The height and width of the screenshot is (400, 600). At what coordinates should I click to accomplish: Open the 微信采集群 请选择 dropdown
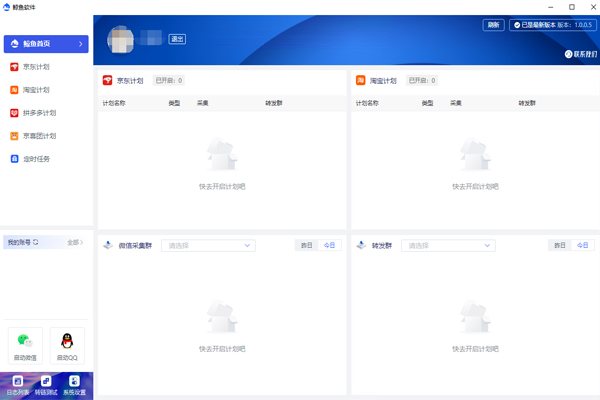point(208,245)
